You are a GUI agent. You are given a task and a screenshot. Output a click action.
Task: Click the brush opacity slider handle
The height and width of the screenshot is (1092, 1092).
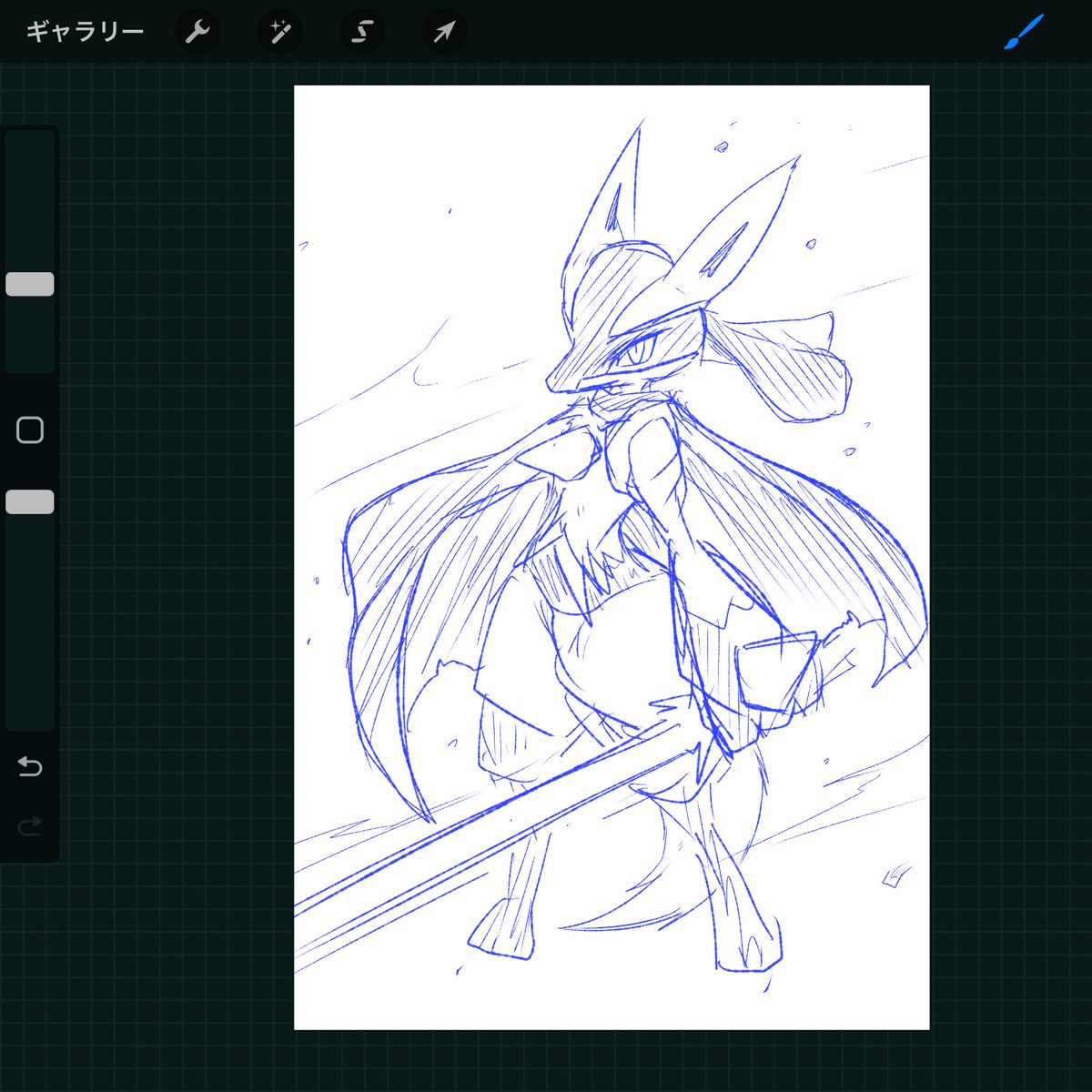(x=30, y=501)
